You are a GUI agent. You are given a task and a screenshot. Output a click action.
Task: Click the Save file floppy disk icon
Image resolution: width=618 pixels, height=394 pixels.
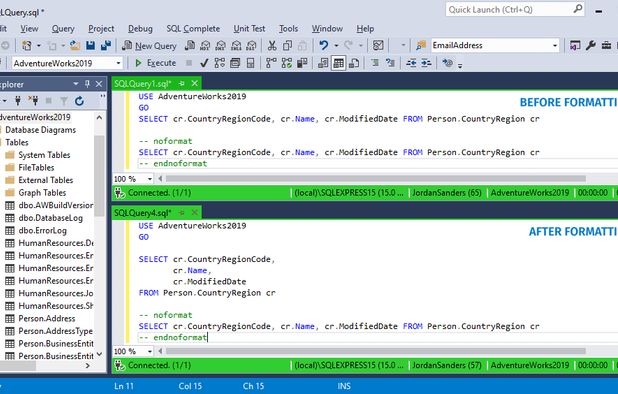pos(90,46)
